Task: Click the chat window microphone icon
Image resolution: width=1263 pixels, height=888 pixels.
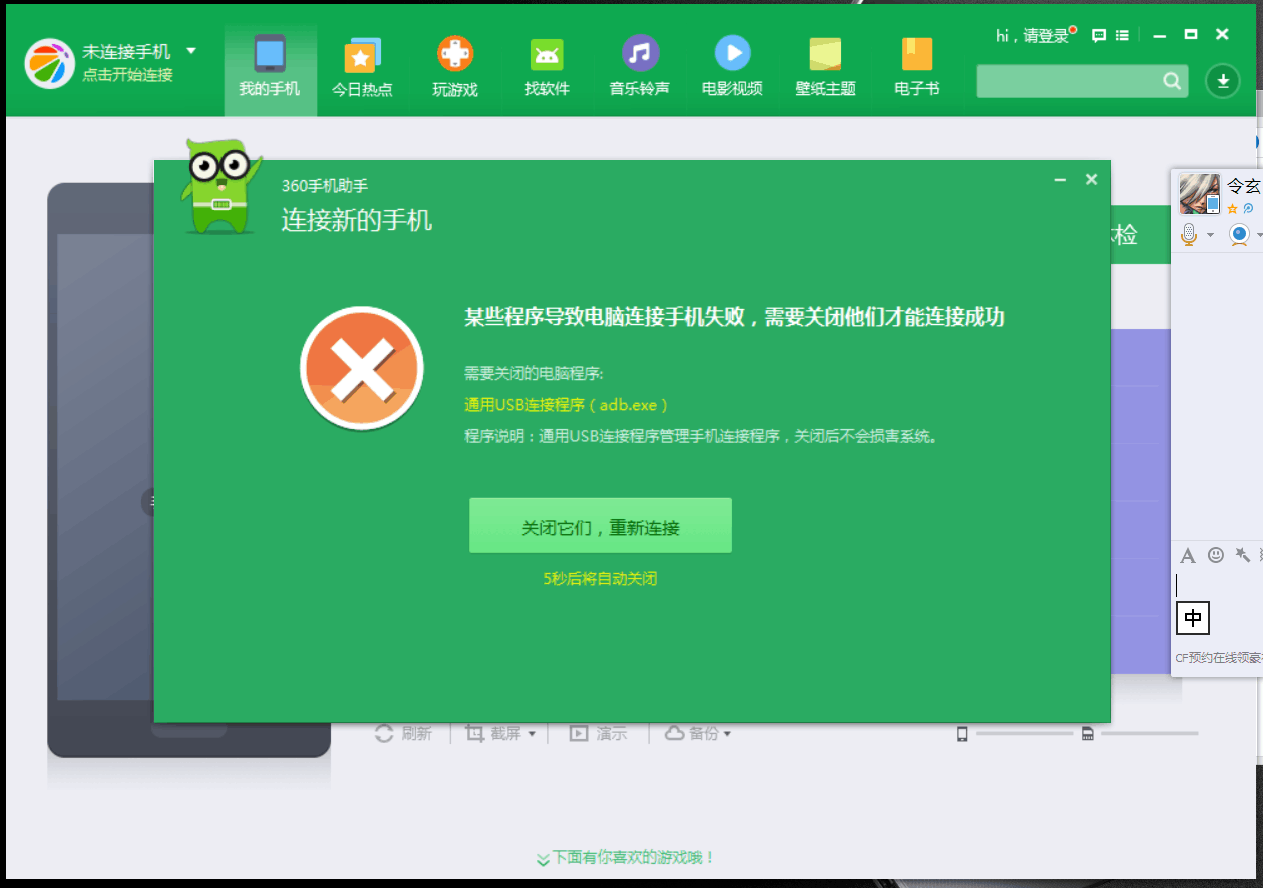Action: pos(1189,234)
